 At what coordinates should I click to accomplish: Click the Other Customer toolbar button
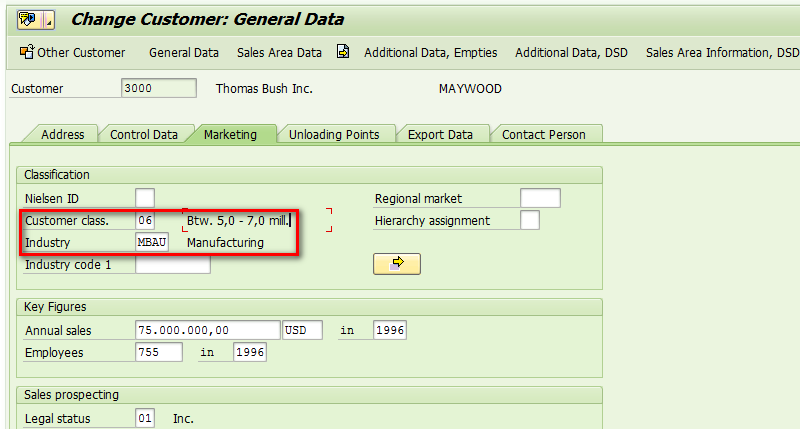[x=72, y=53]
